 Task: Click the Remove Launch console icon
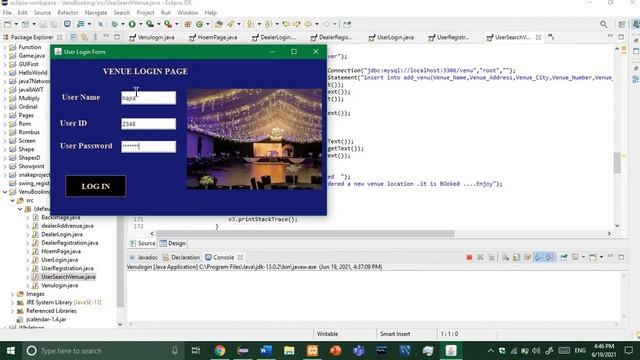[x=480, y=257]
